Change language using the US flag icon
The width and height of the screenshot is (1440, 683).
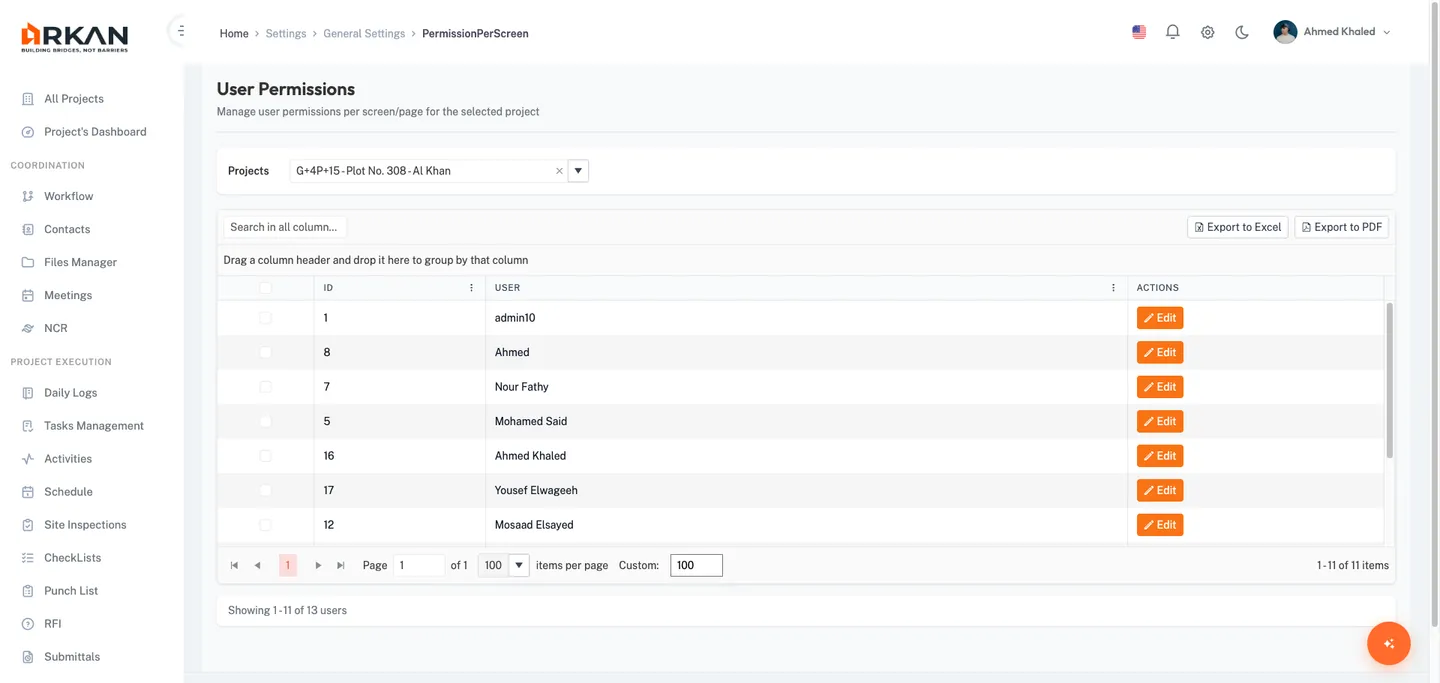1138,31
